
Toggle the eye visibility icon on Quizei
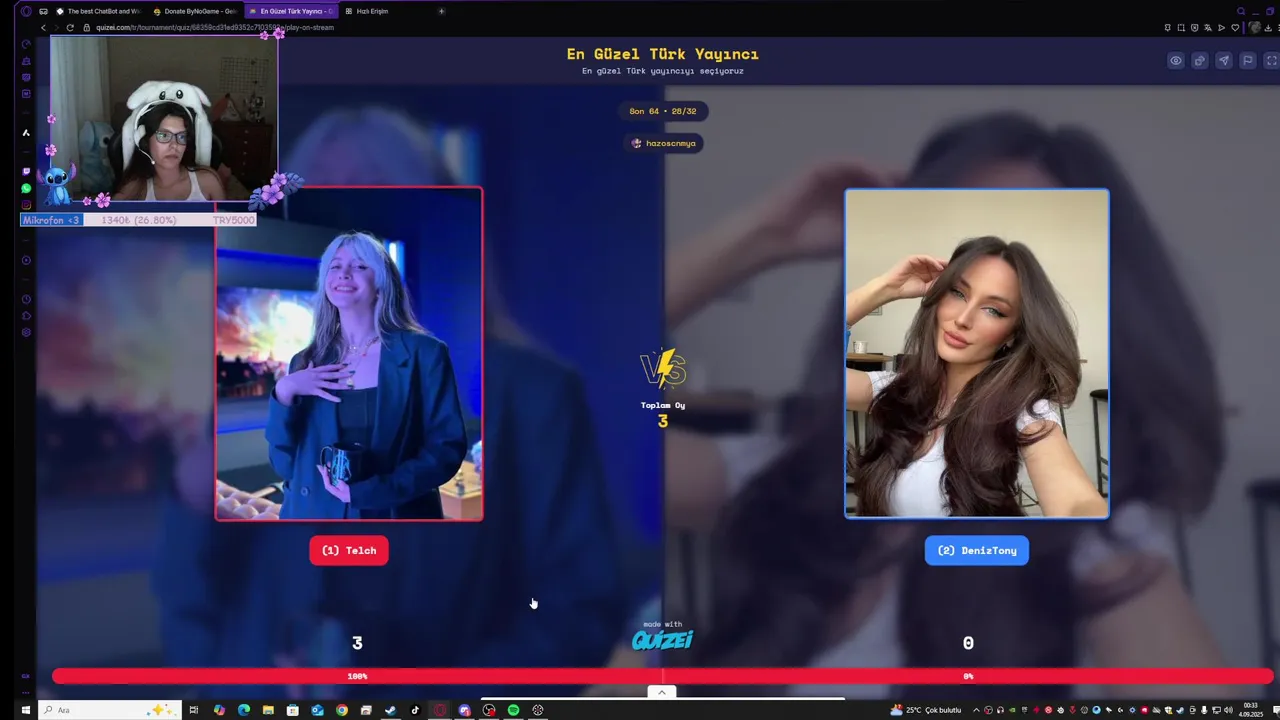[x=1176, y=61]
